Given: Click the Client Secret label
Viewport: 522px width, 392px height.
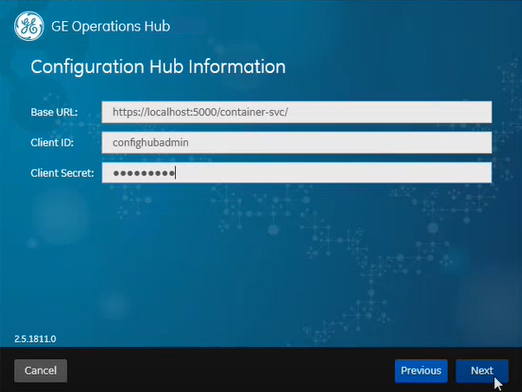Looking at the screenshot, I should pyautogui.click(x=62, y=173).
